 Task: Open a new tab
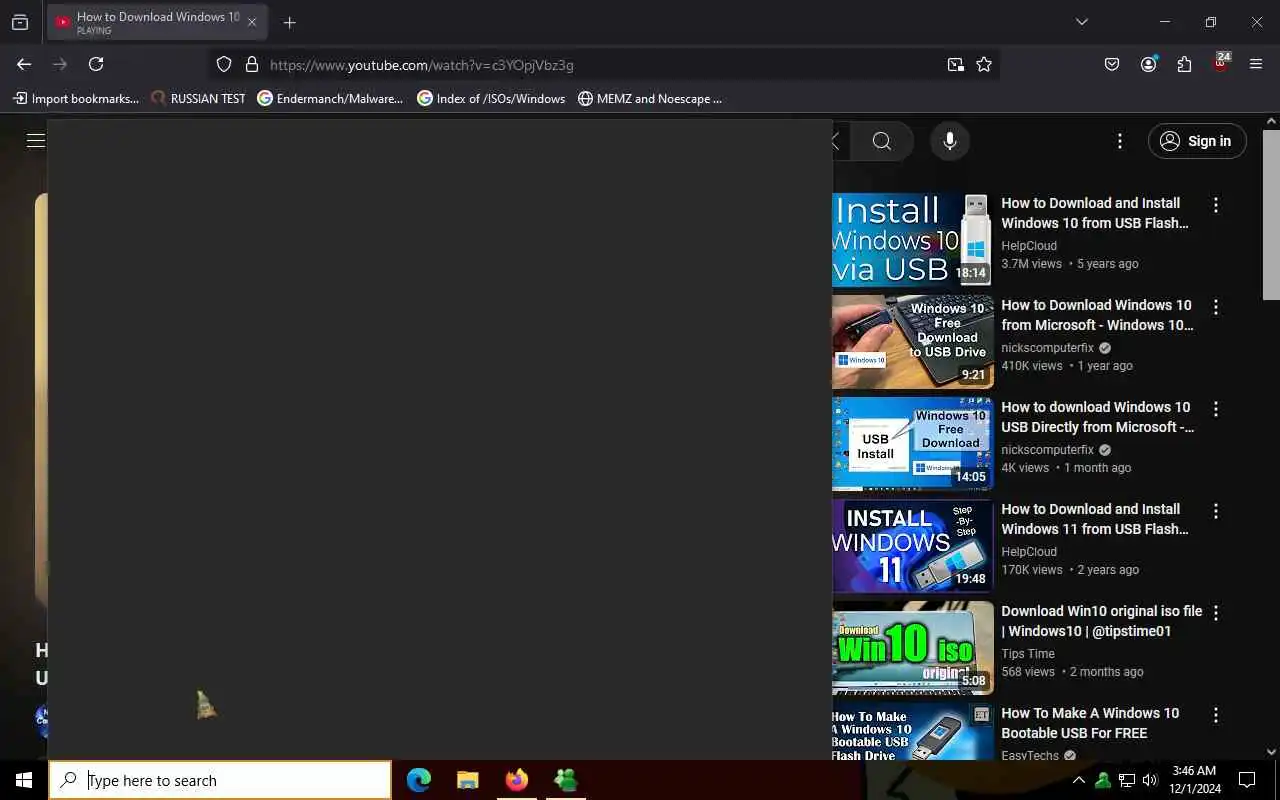289,22
